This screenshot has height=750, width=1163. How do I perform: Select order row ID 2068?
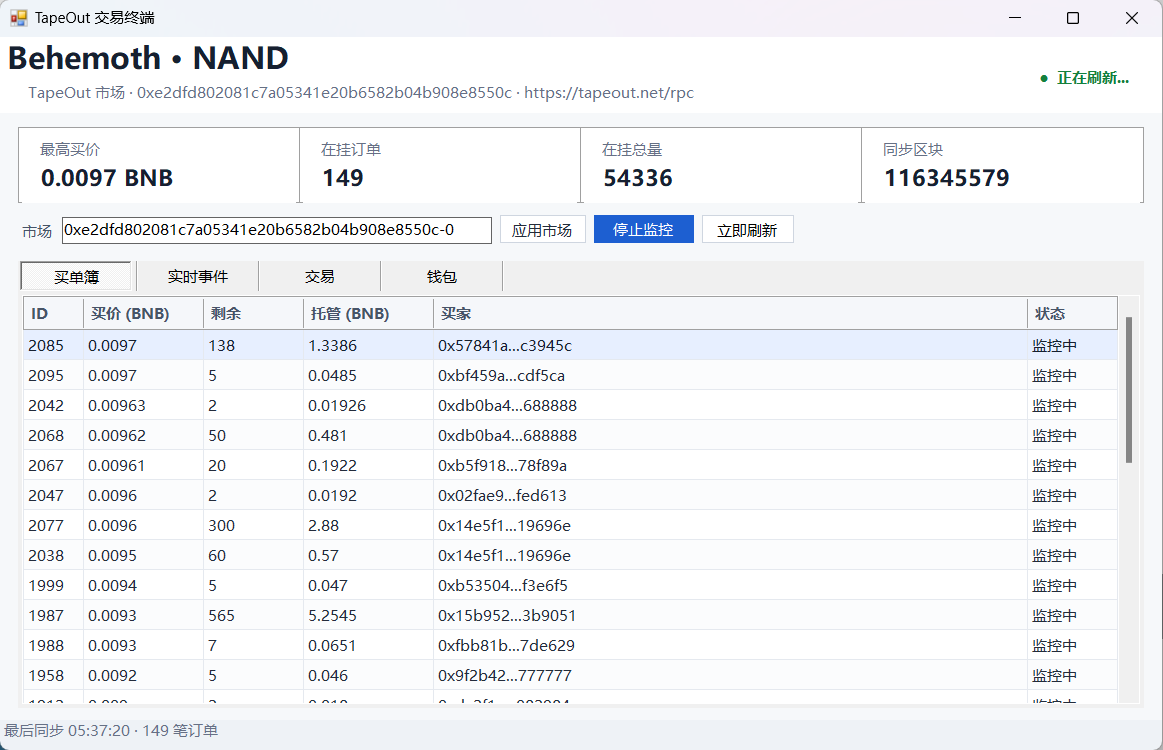click(570, 435)
